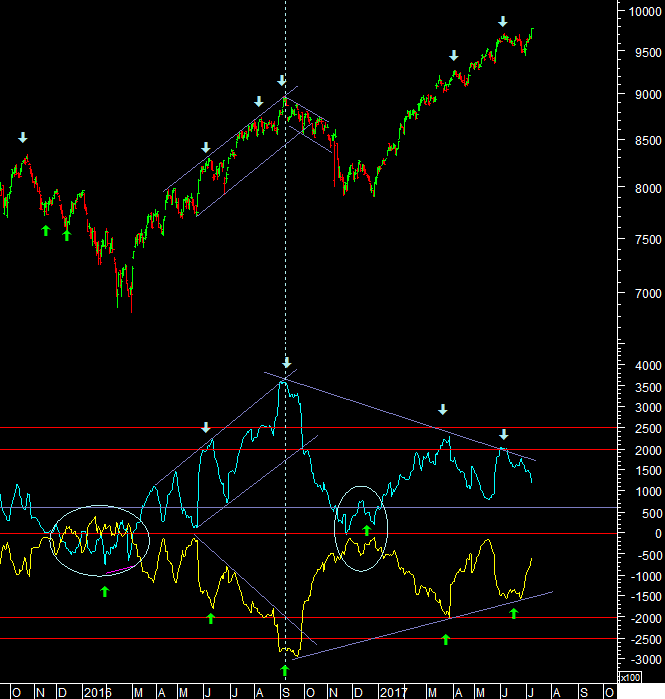Click the 2016 year label on time axis
The image size is (665, 699).
click(x=97, y=692)
